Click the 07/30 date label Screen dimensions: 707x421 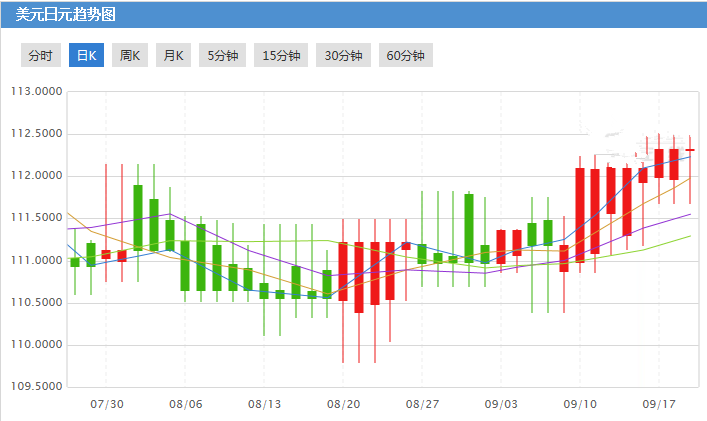106,405
